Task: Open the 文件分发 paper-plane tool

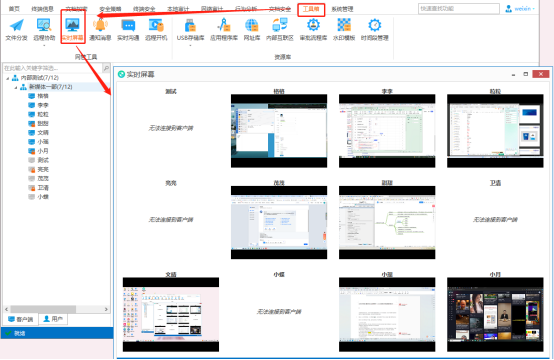Action: tap(16, 29)
